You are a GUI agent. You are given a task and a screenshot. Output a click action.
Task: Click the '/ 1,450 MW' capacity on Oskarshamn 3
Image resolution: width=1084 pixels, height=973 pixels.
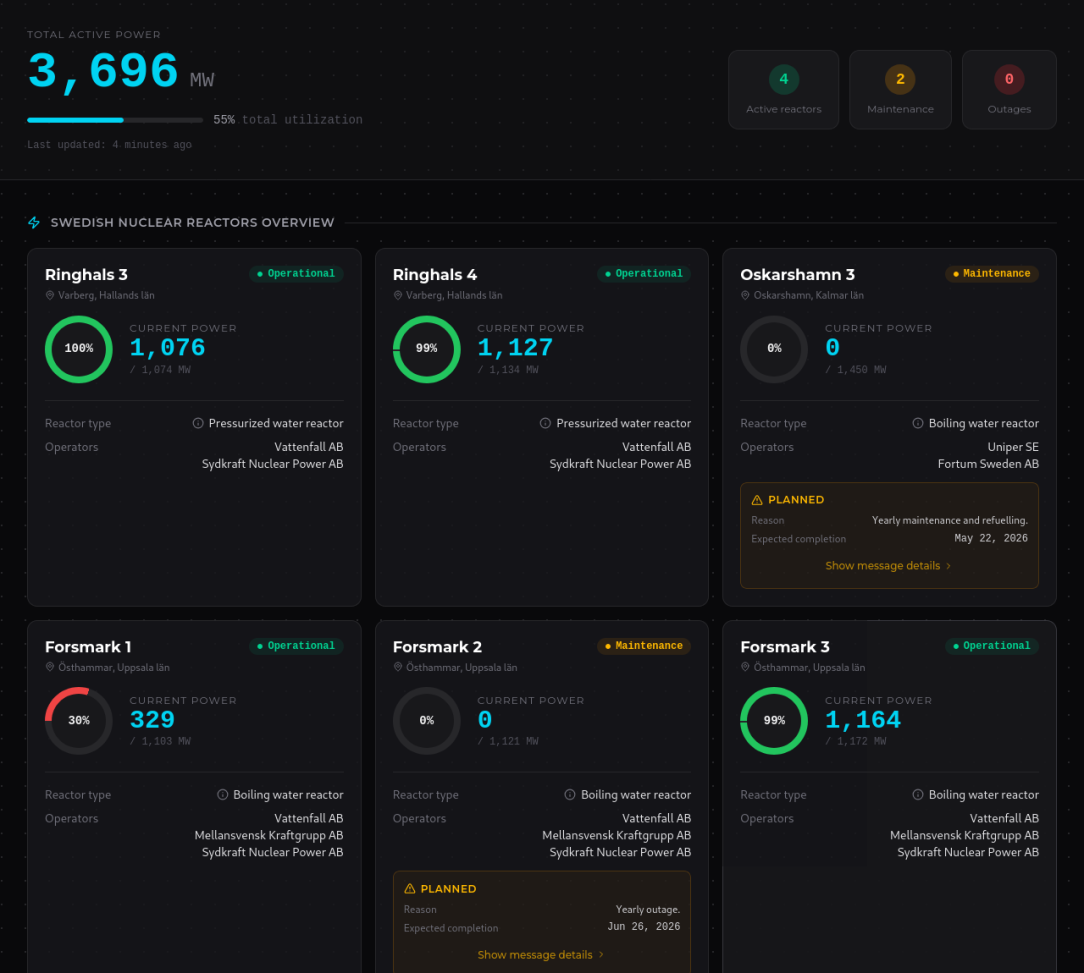point(855,370)
